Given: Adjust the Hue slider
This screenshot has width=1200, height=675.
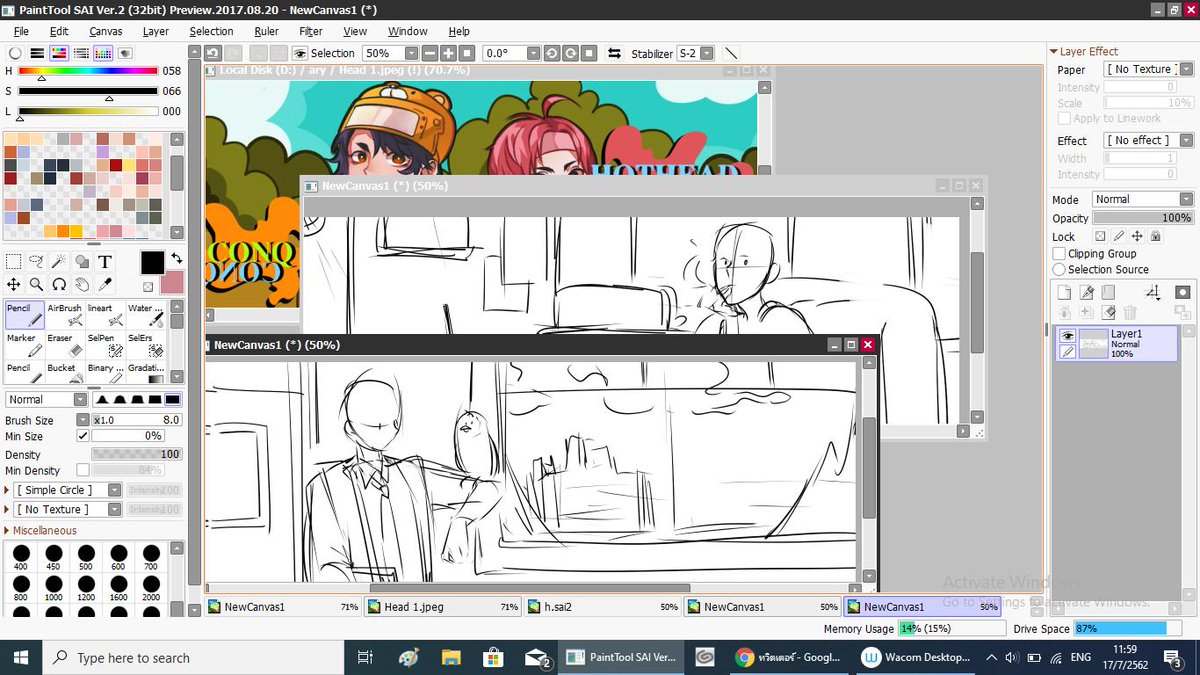Looking at the screenshot, I should tap(88, 71).
